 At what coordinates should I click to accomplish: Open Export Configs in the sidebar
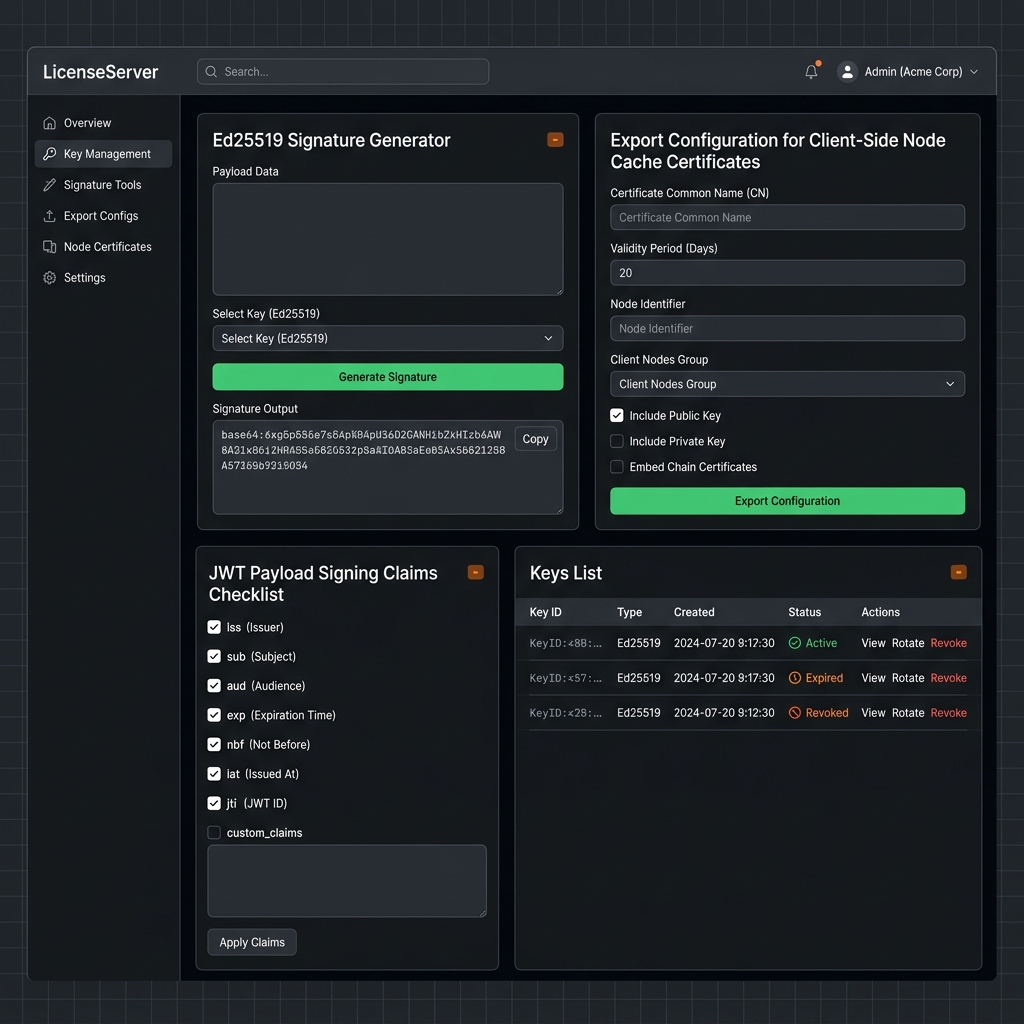[103, 216]
